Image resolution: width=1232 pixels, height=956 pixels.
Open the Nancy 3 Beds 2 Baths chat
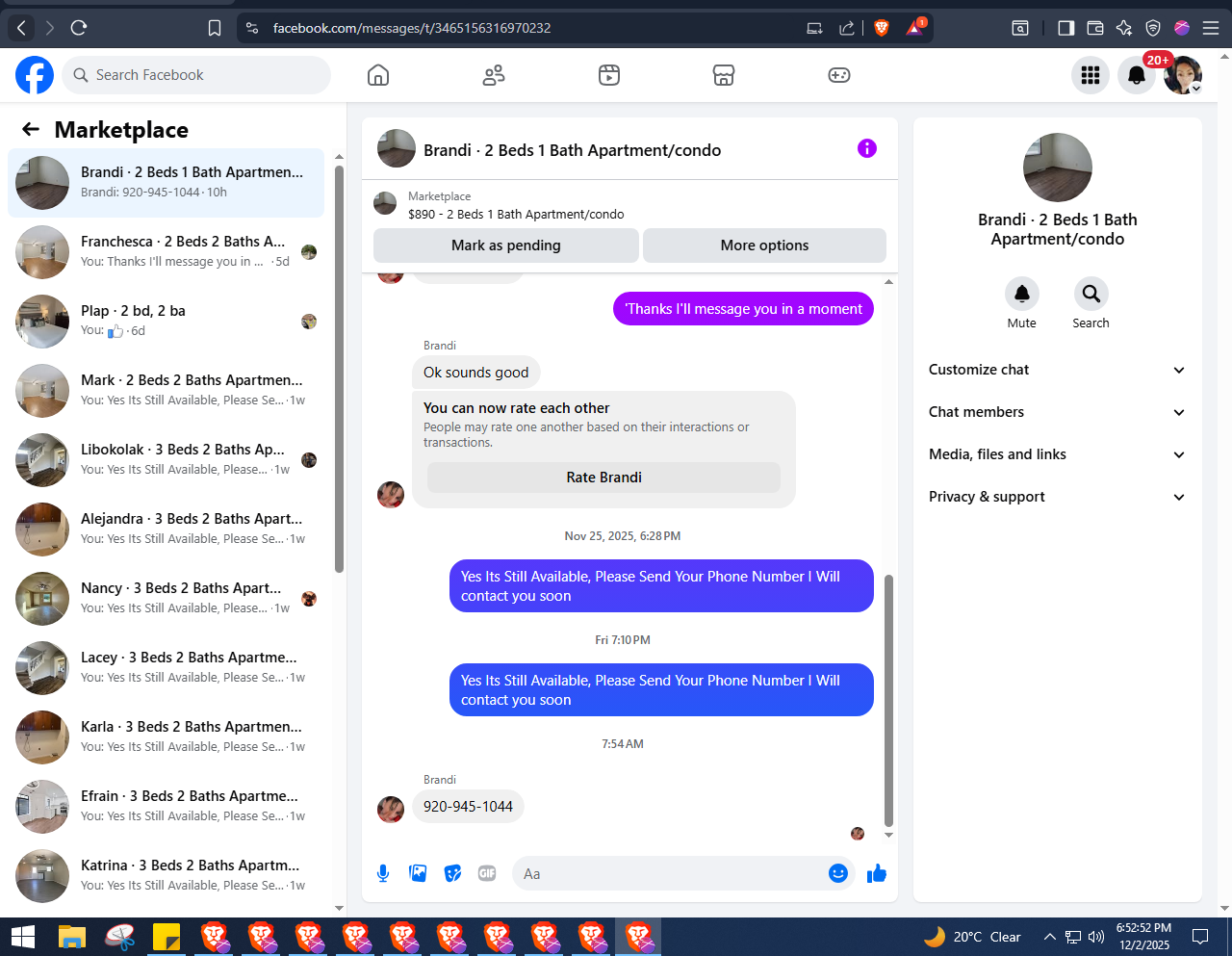166,599
